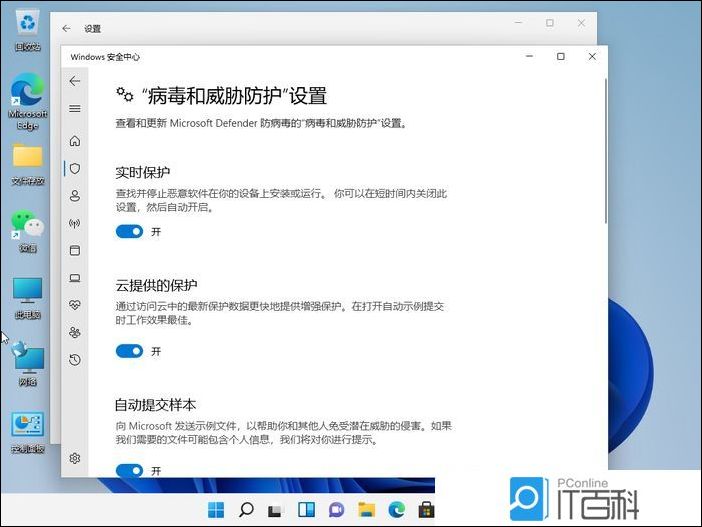Open account protection in the sidebar
This screenshot has height=527, width=702.
click(x=75, y=196)
